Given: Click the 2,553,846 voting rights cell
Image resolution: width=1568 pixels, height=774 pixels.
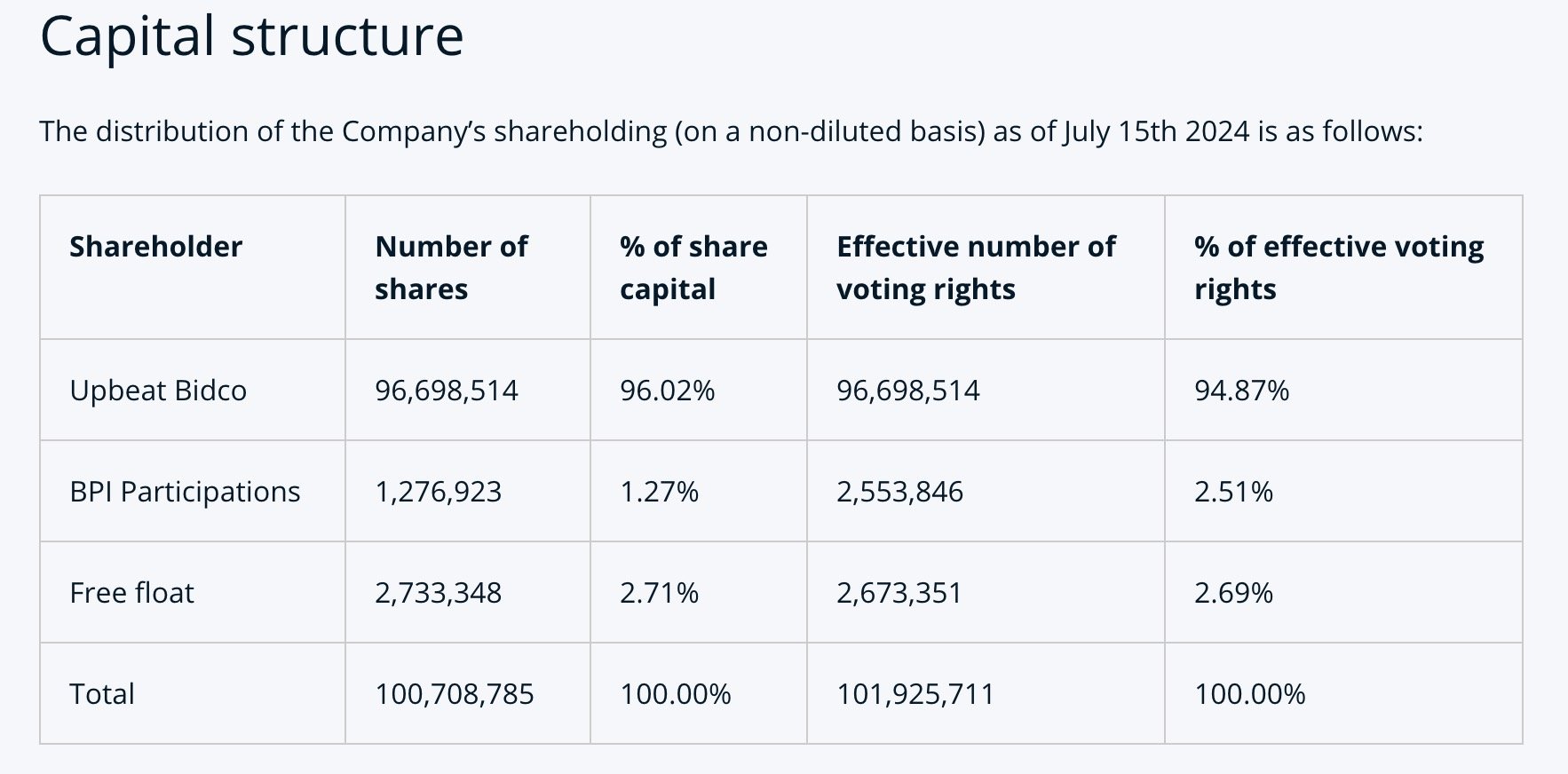Looking at the screenshot, I should pos(899,492).
